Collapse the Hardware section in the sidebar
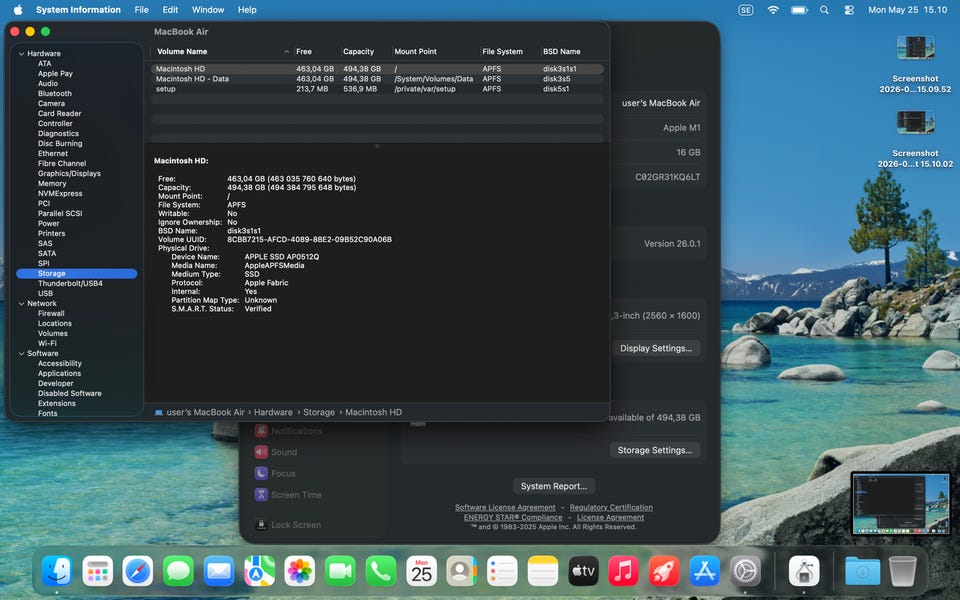 pos(21,54)
